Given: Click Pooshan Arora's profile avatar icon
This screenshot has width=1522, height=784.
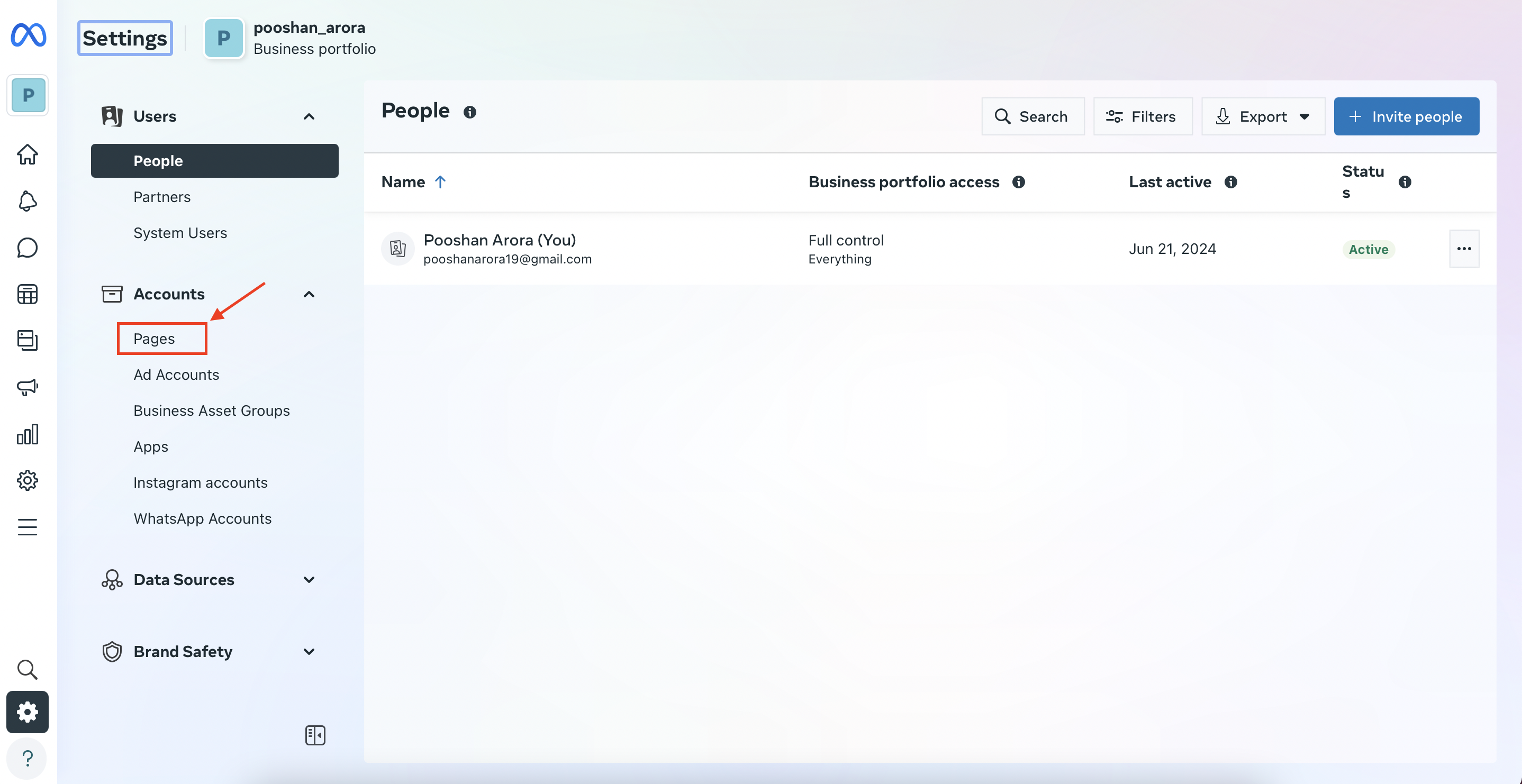Looking at the screenshot, I should (x=397, y=248).
